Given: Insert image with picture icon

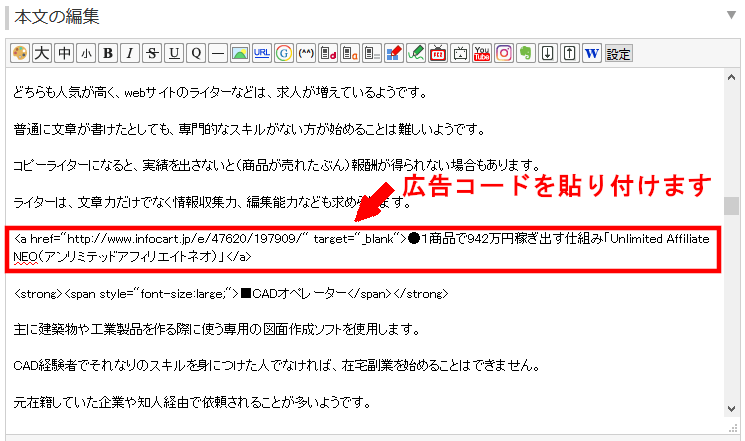Looking at the screenshot, I should click(240, 53).
